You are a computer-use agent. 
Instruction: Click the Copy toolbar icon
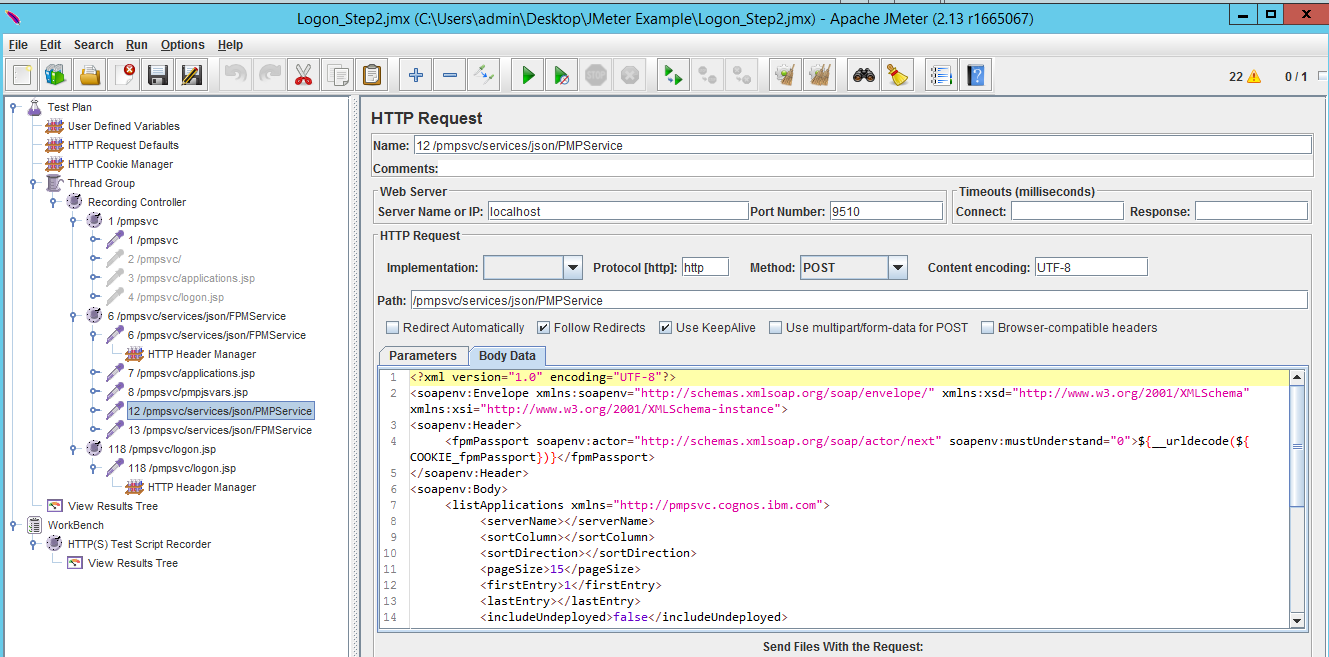click(338, 74)
